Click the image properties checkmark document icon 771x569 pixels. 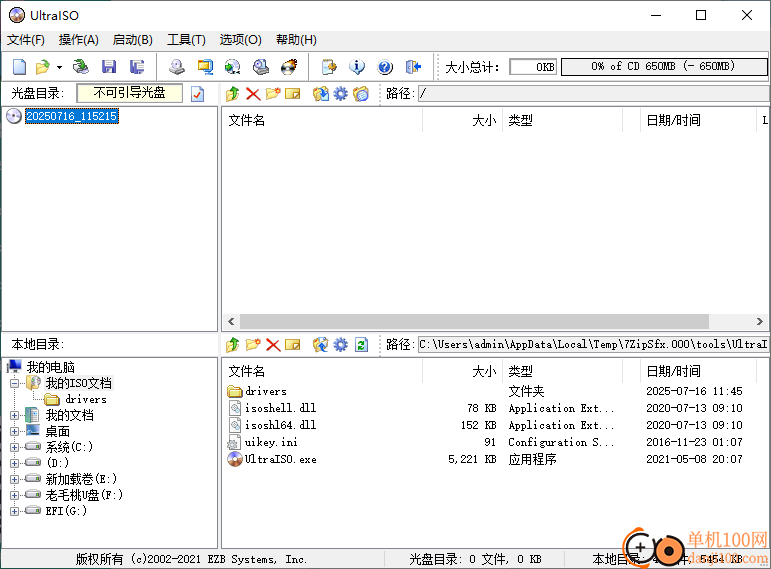(198, 93)
